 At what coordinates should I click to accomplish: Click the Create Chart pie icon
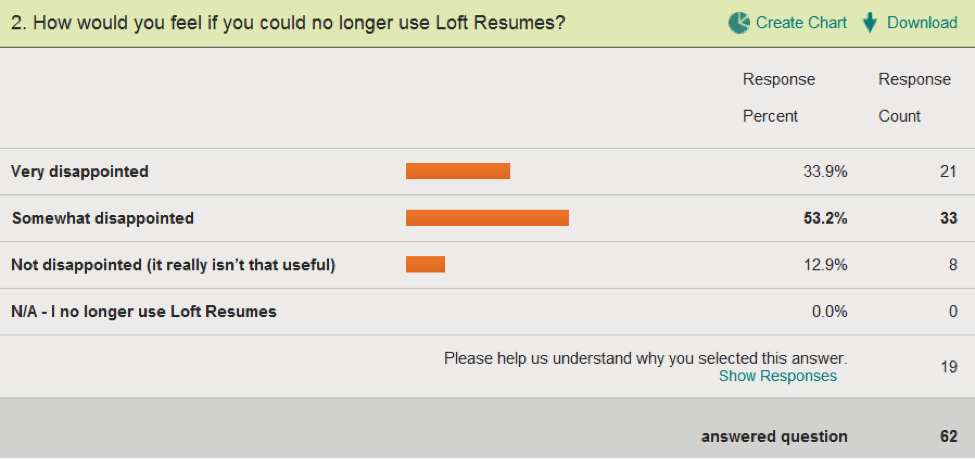[x=739, y=23]
